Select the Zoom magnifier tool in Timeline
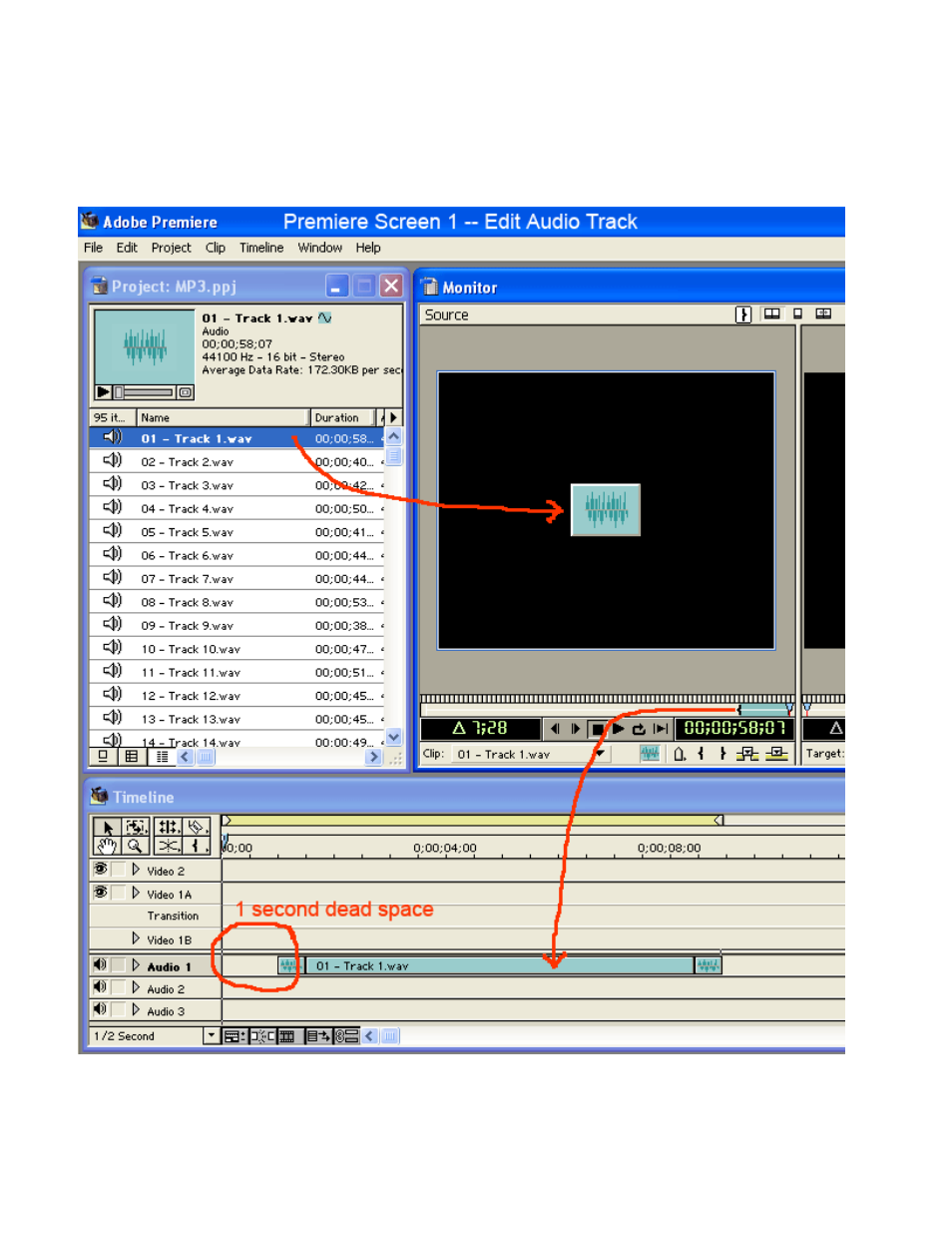The width and height of the screenshot is (952, 1233). (136, 847)
